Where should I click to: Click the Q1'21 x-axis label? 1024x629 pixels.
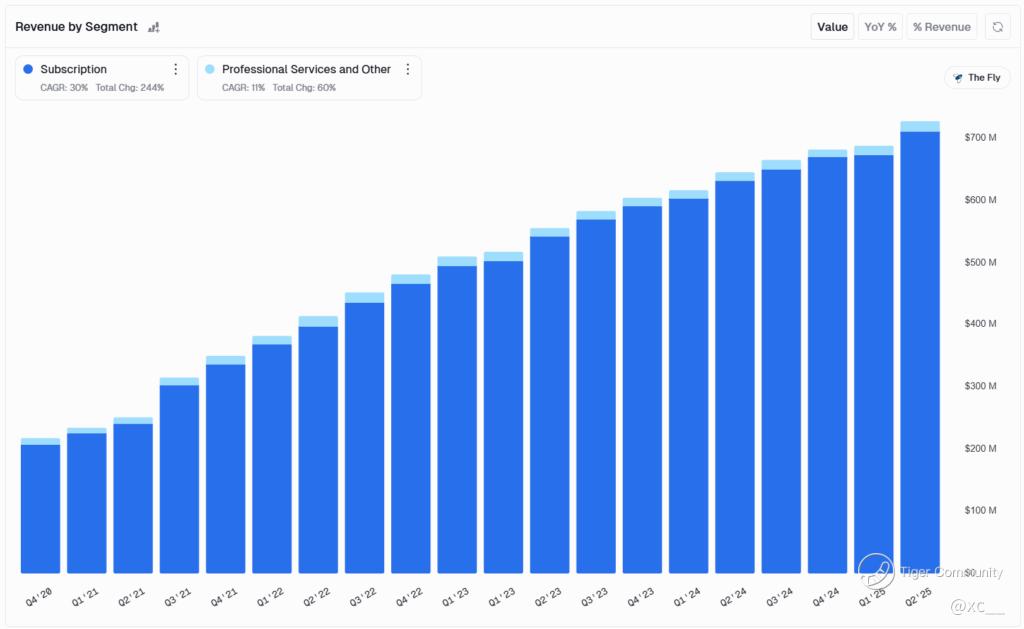[85, 596]
